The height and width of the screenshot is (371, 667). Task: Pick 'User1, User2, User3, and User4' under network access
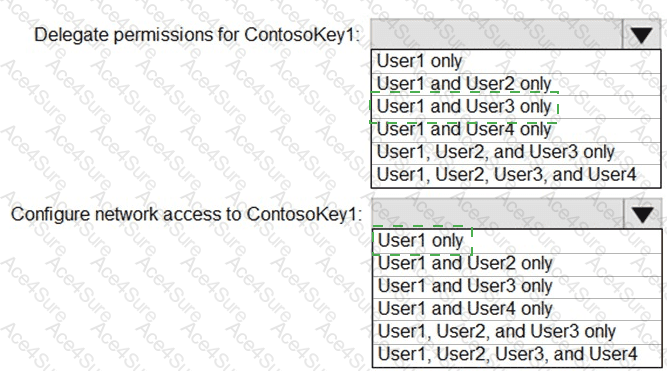click(x=517, y=354)
